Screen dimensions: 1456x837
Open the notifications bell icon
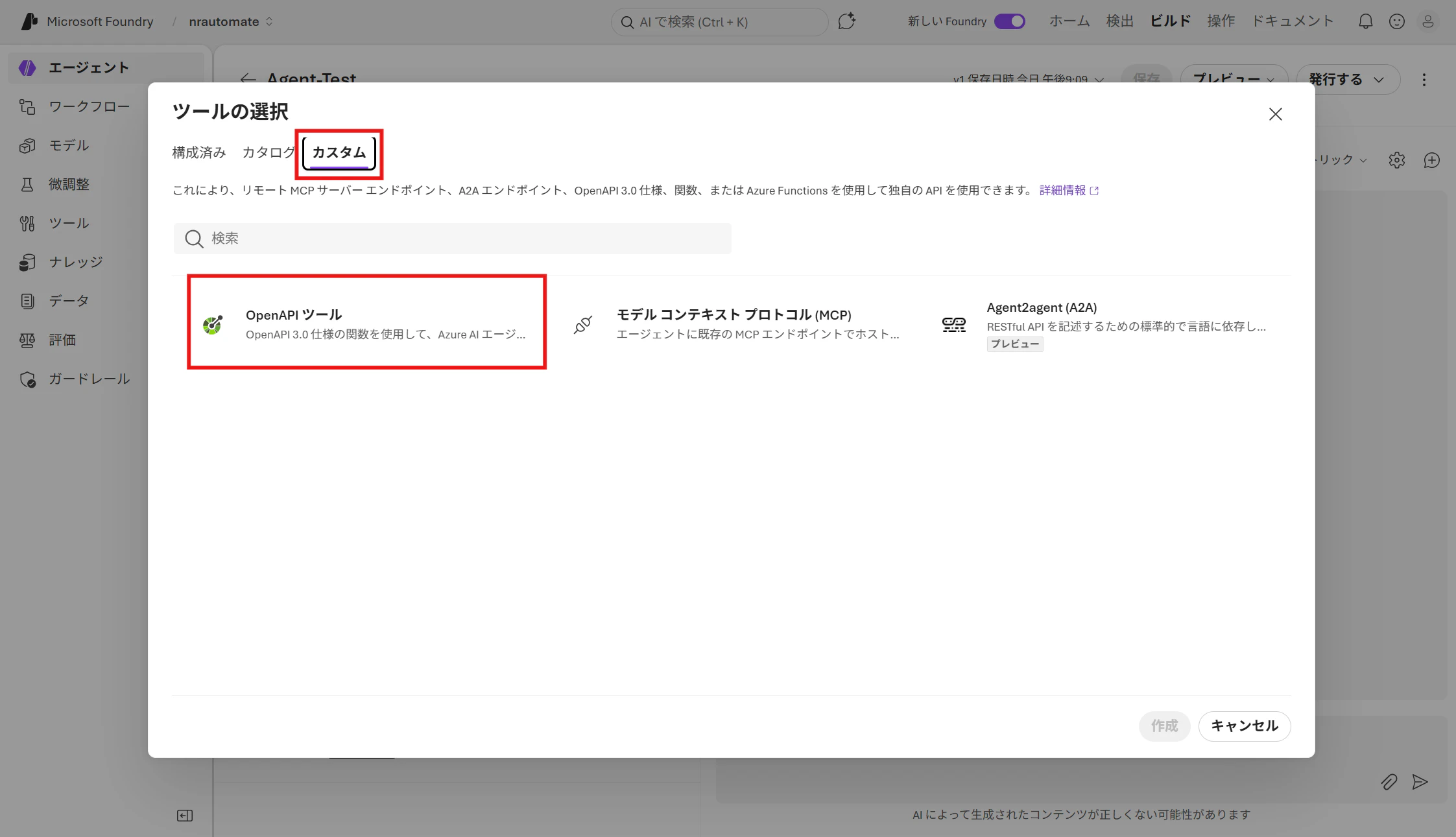pyautogui.click(x=1365, y=21)
